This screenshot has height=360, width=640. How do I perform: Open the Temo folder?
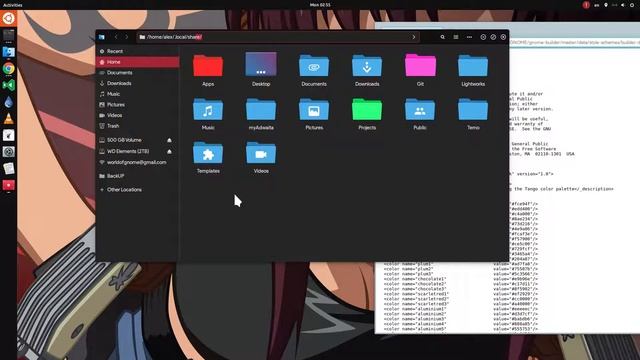(x=473, y=109)
